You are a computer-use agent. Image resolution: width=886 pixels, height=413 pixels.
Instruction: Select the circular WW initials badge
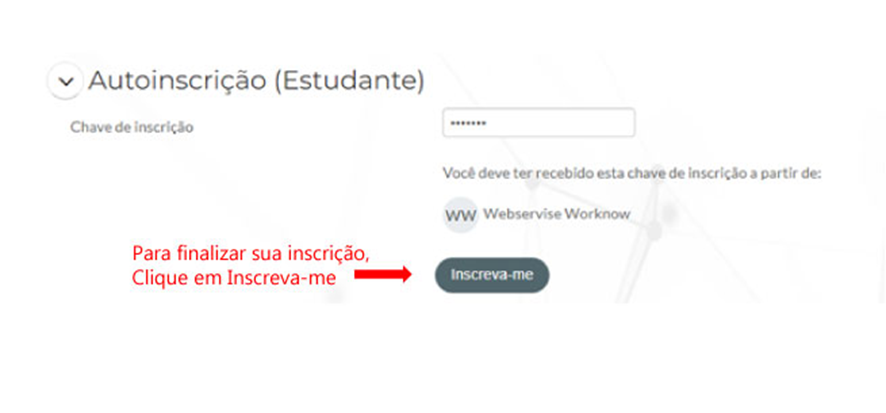click(x=461, y=215)
